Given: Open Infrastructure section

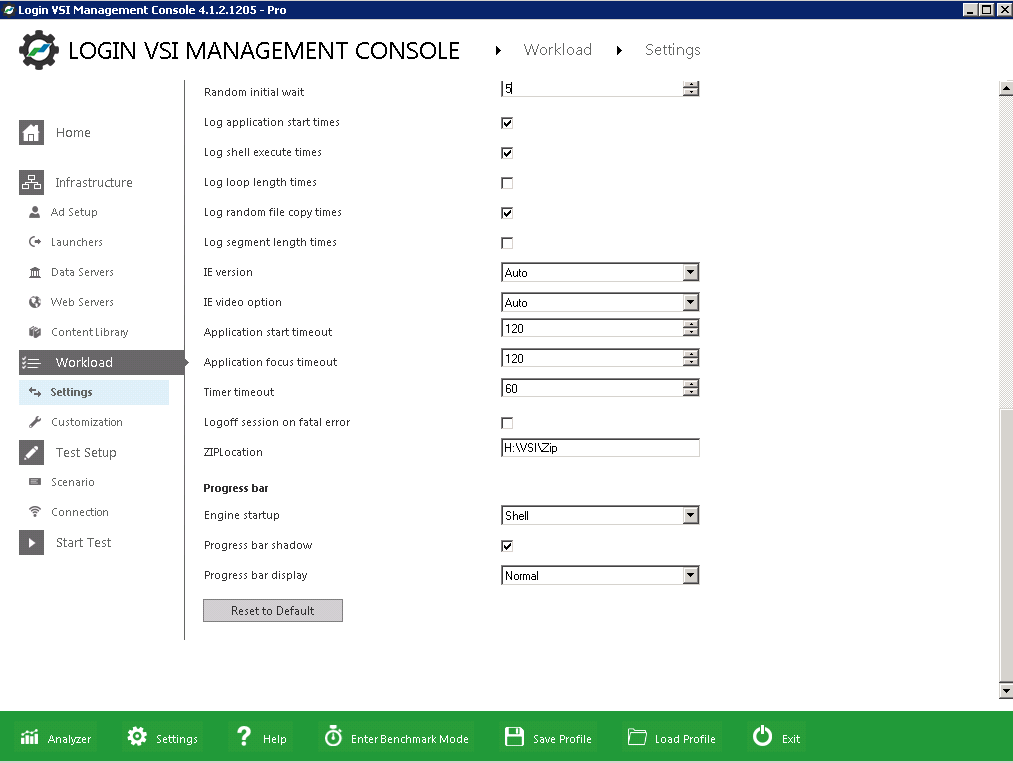Looking at the screenshot, I should [x=94, y=182].
